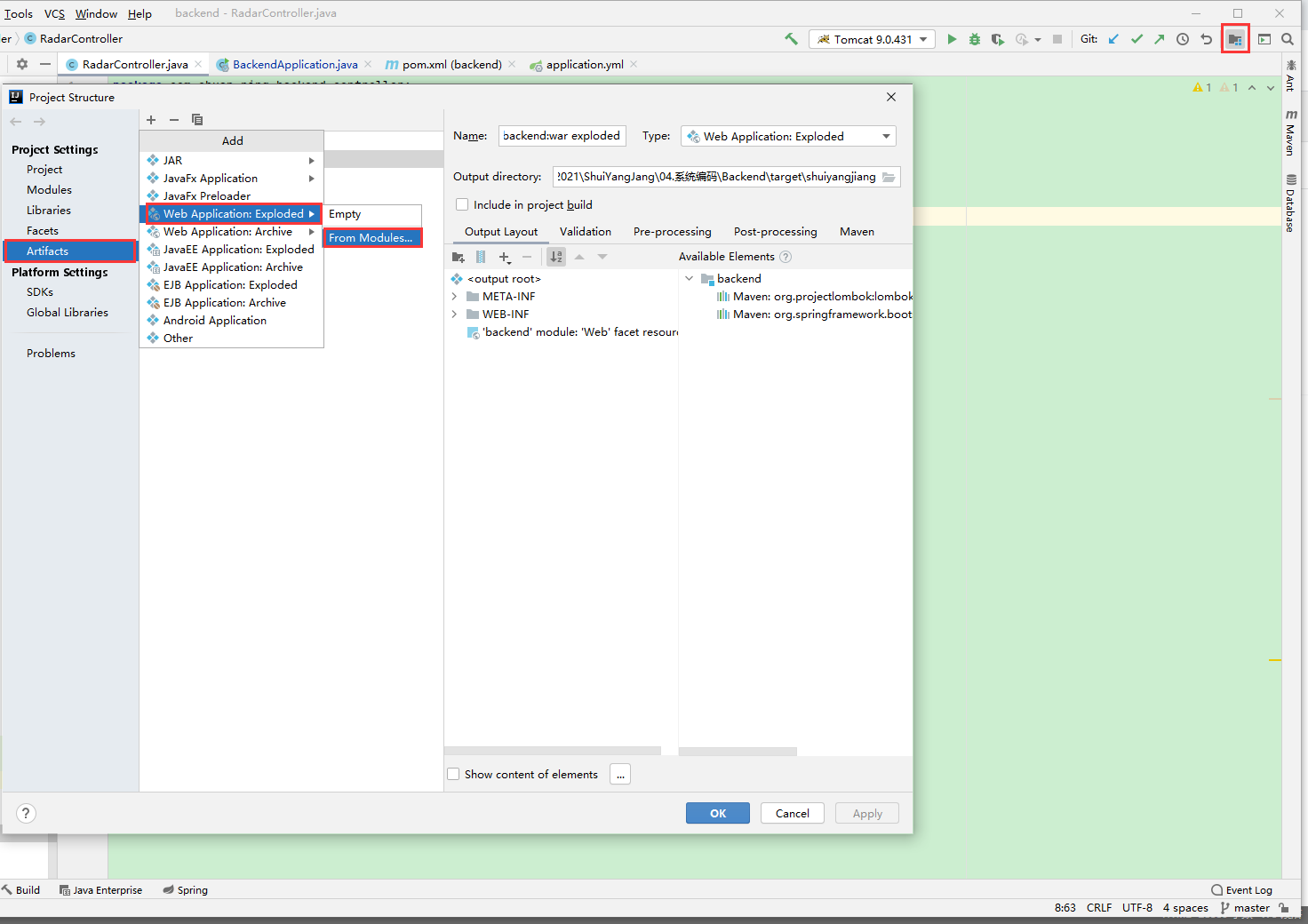Viewport: 1308px width, 924px height.
Task: Expand JavaFx Application submenu
Action: pos(312,179)
